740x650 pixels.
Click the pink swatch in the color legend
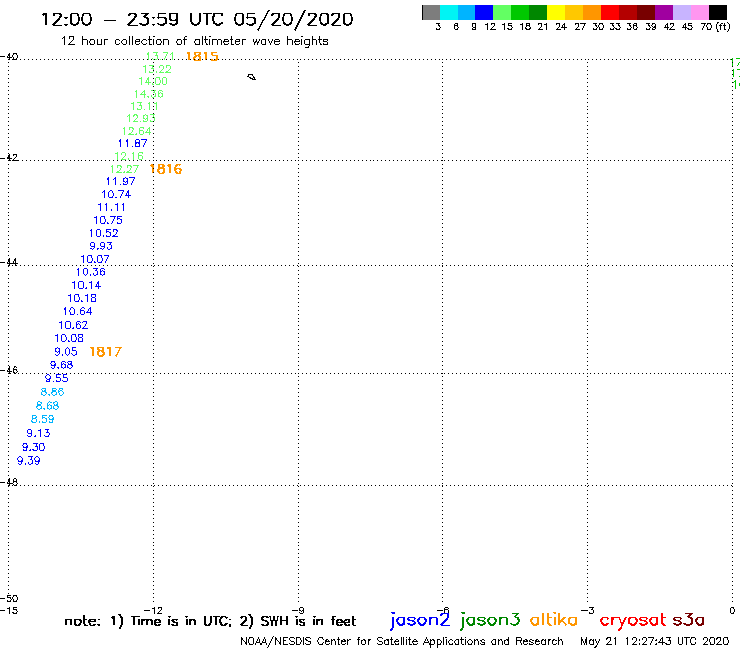(700, 12)
